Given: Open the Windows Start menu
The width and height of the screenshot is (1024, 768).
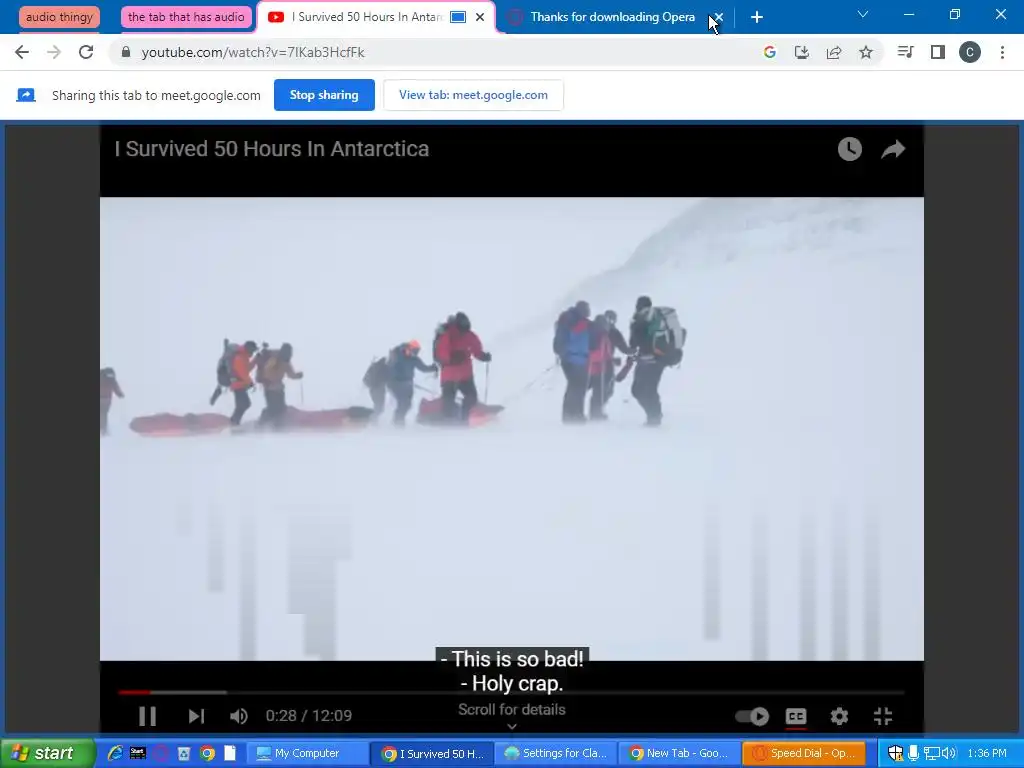Looking at the screenshot, I should tap(47, 753).
